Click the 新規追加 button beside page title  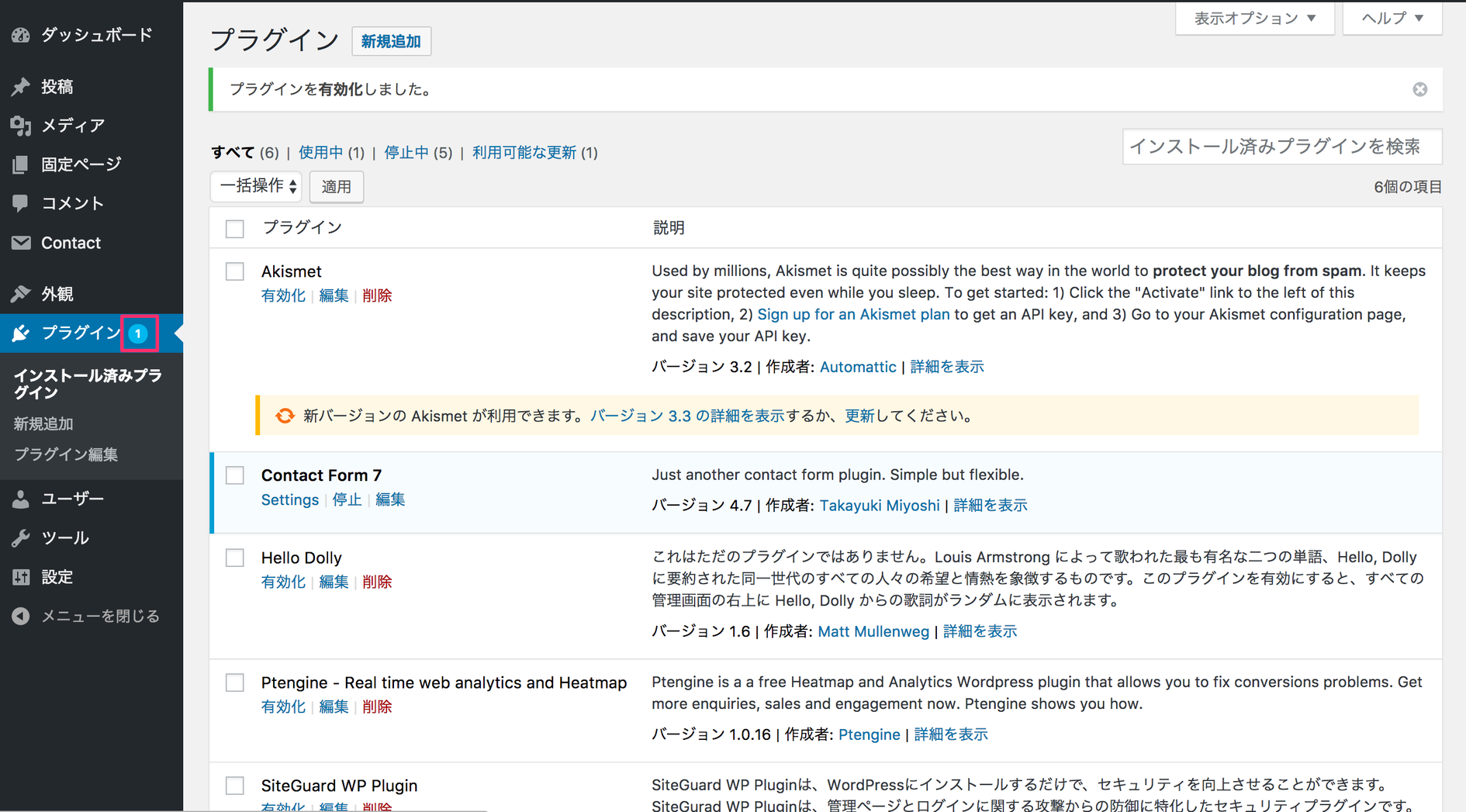tap(391, 41)
